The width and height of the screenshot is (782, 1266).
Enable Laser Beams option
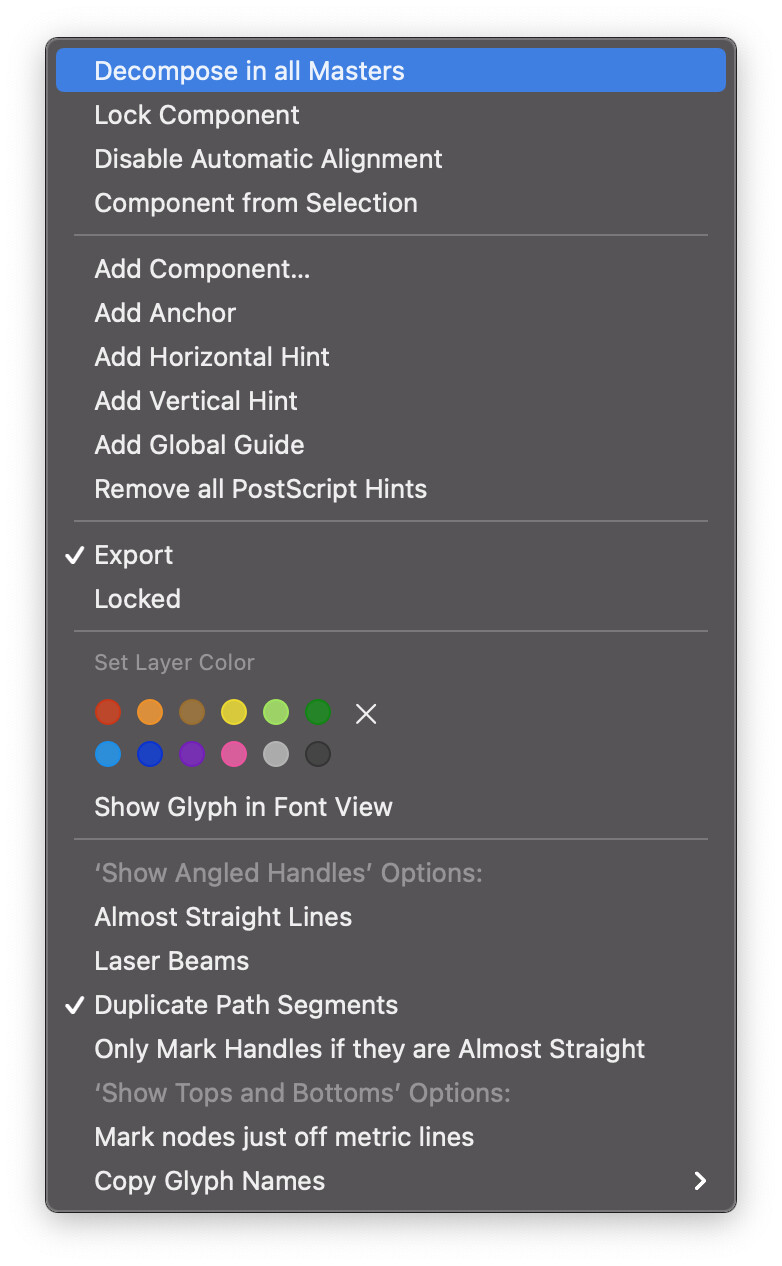point(172,961)
